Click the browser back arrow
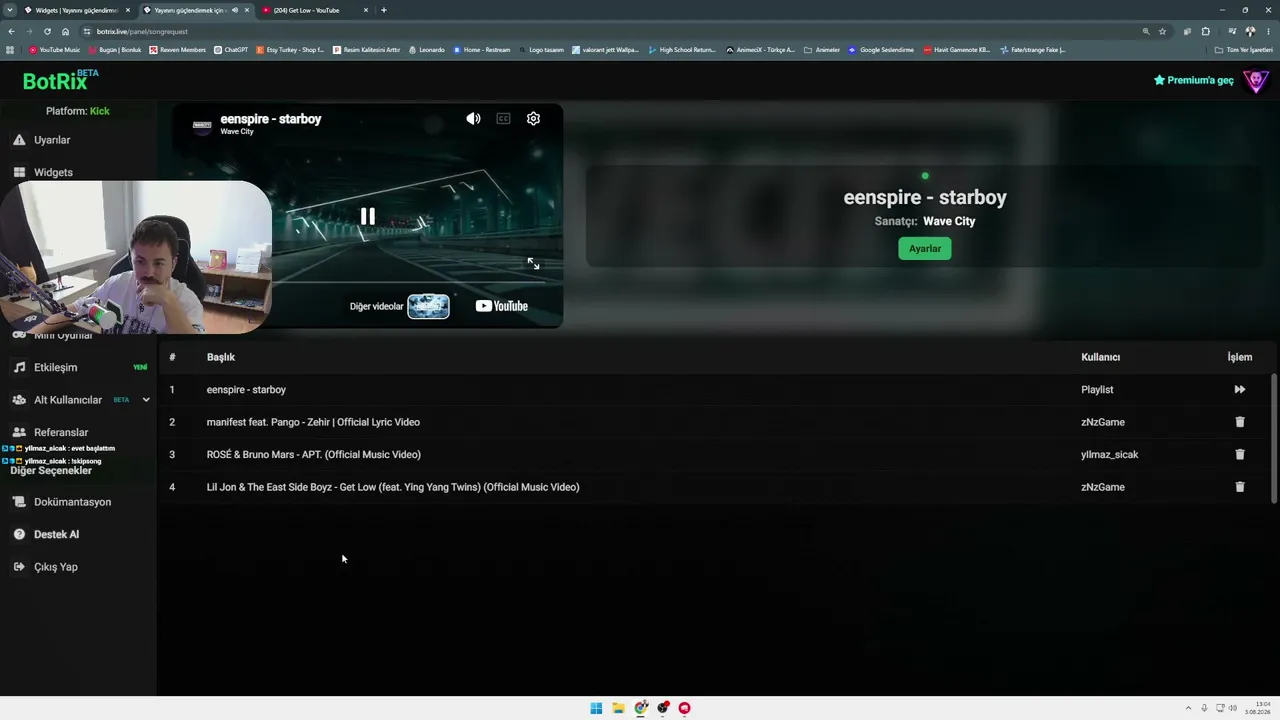 (11, 31)
